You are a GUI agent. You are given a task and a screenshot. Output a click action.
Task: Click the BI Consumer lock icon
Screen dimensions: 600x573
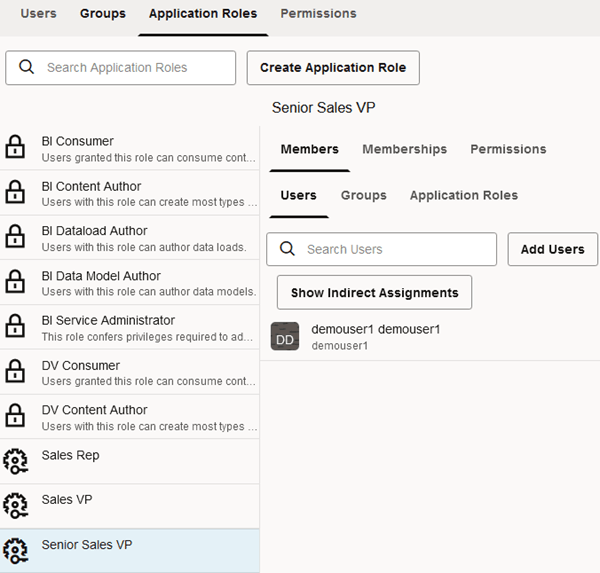point(16,148)
